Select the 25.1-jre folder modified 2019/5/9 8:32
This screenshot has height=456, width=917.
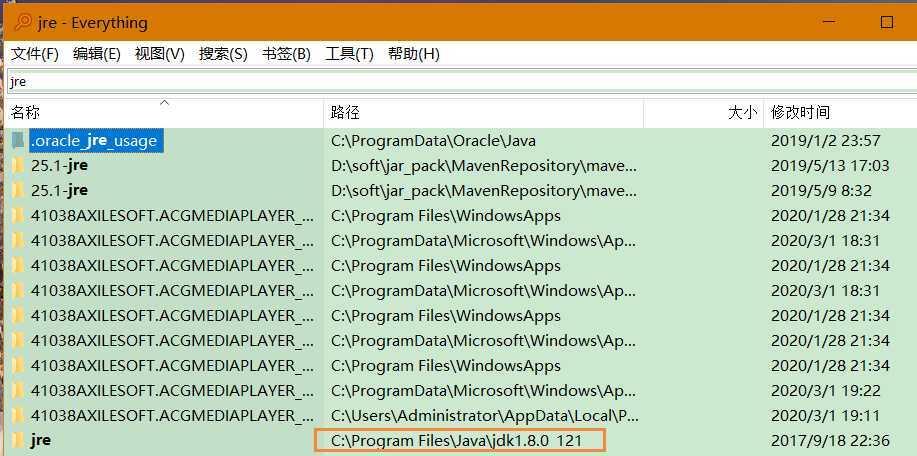[x=60, y=191]
